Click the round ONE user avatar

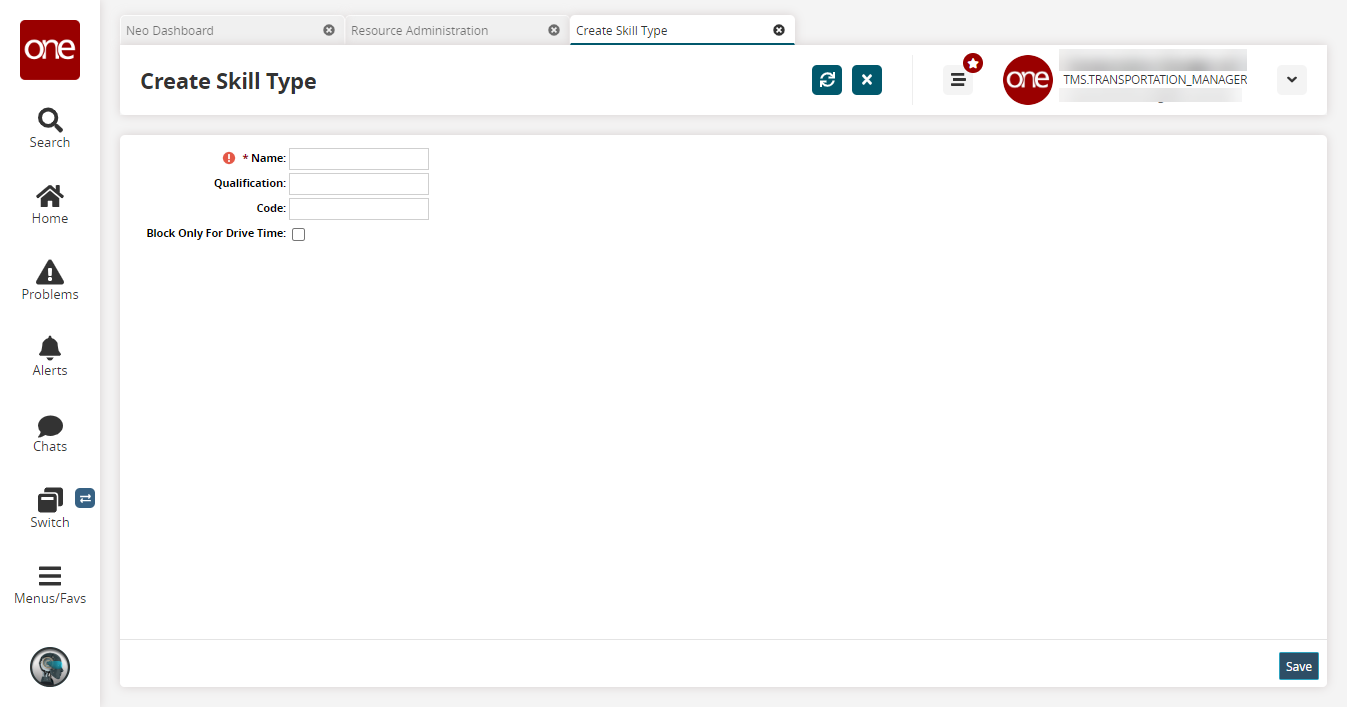click(1028, 80)
